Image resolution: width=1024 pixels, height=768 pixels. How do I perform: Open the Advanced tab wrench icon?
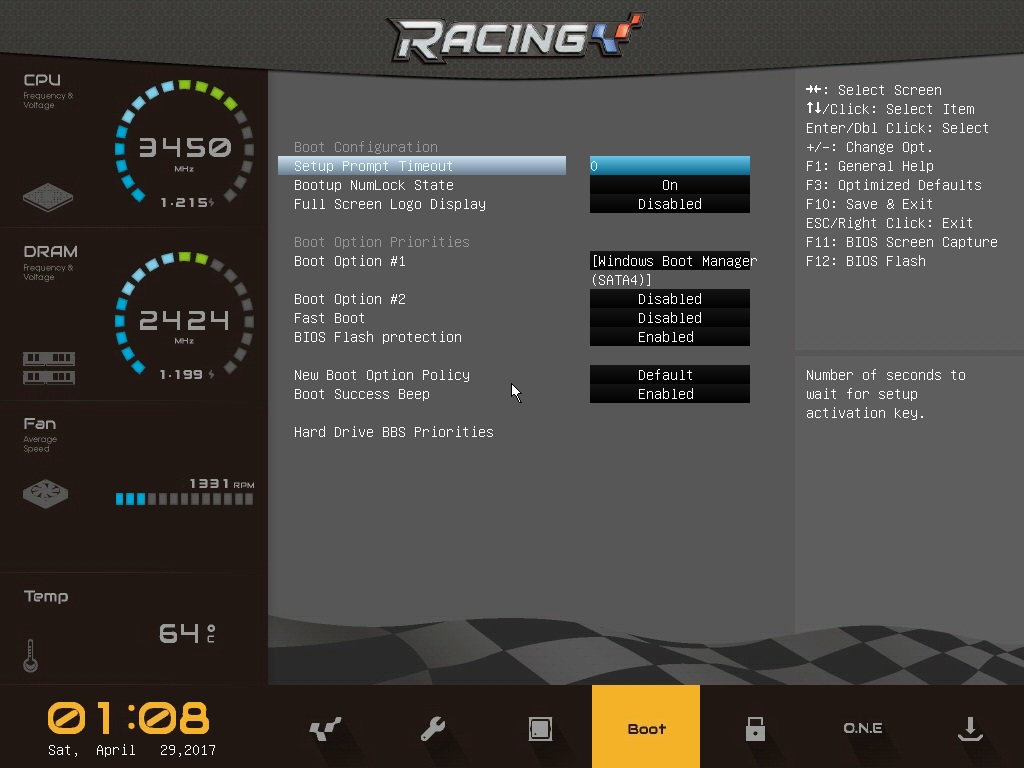tap(432, 728)
